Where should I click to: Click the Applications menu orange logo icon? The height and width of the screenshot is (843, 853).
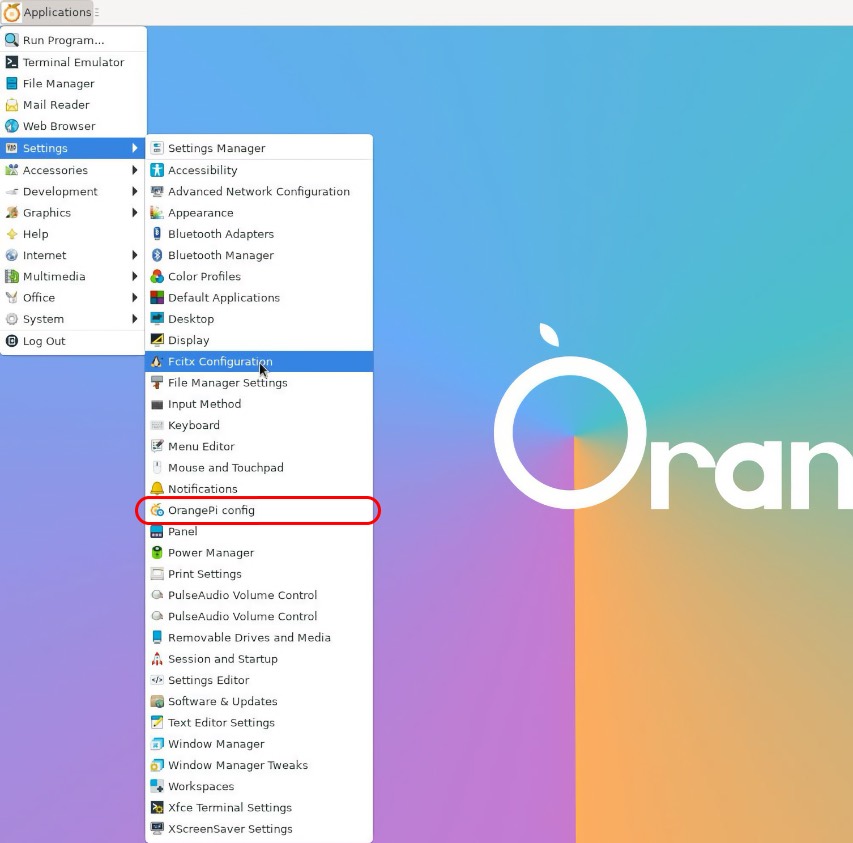11,13
